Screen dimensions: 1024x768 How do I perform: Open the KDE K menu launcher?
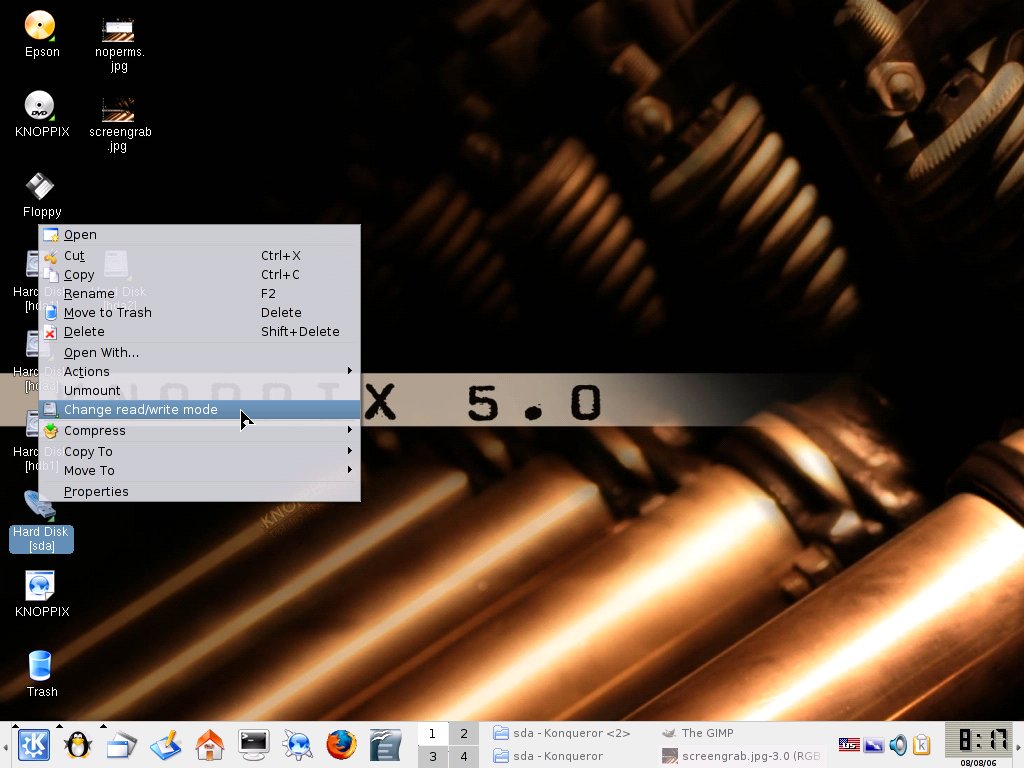(x=34, y=744)
